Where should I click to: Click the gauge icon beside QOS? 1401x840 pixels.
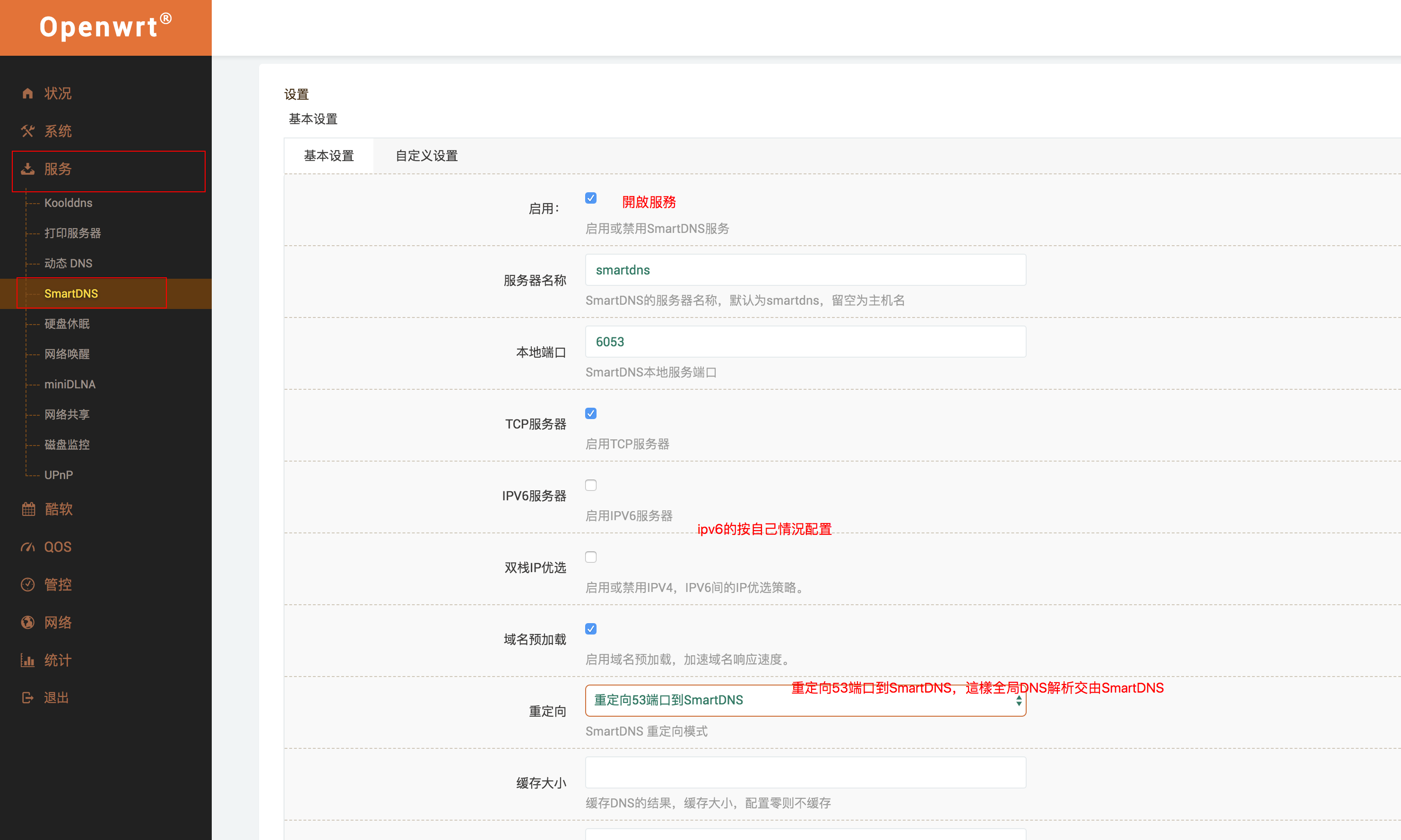[27, 547]
